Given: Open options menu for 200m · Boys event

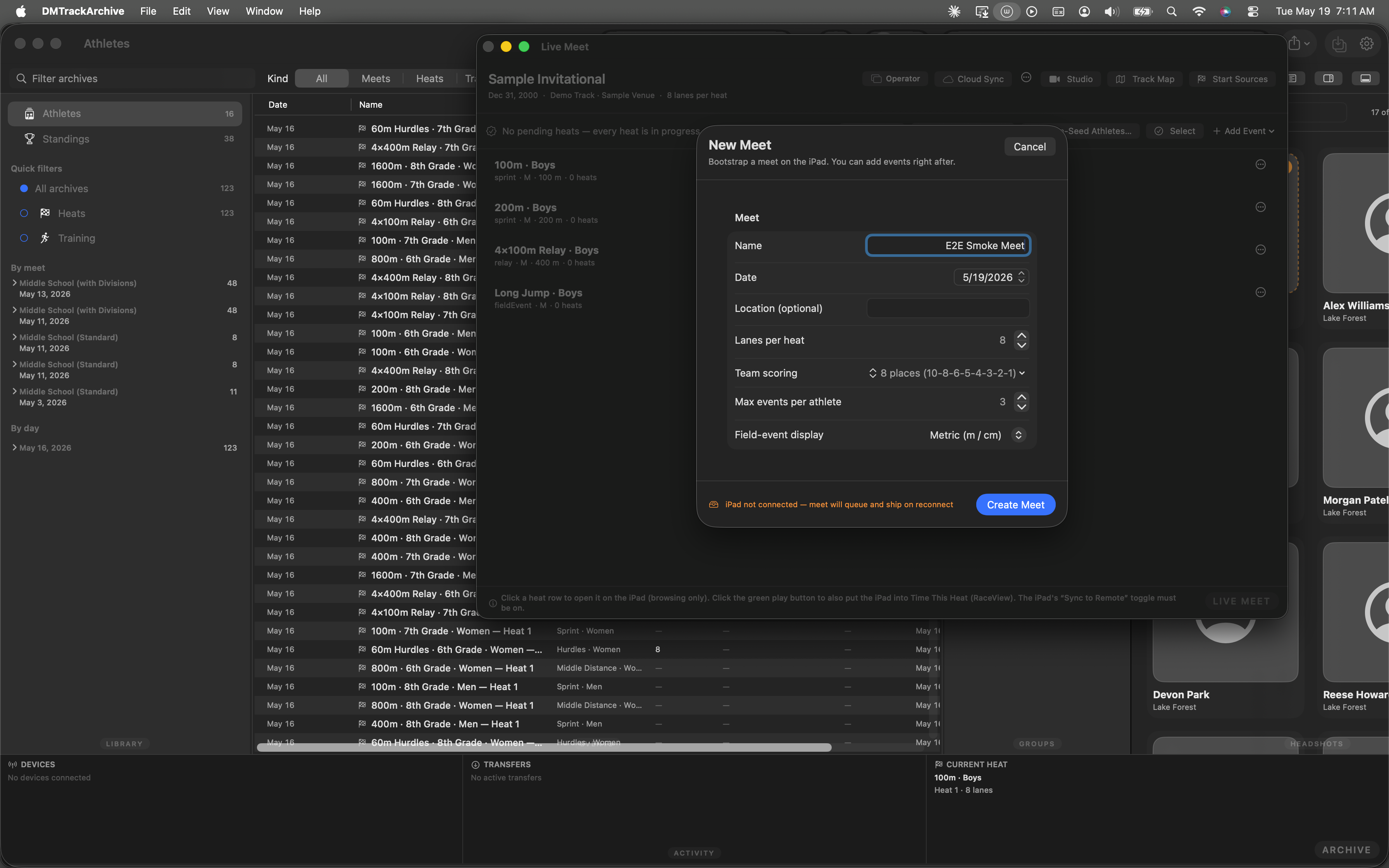Looking at the screenshot, I should tap(1260, 207).
